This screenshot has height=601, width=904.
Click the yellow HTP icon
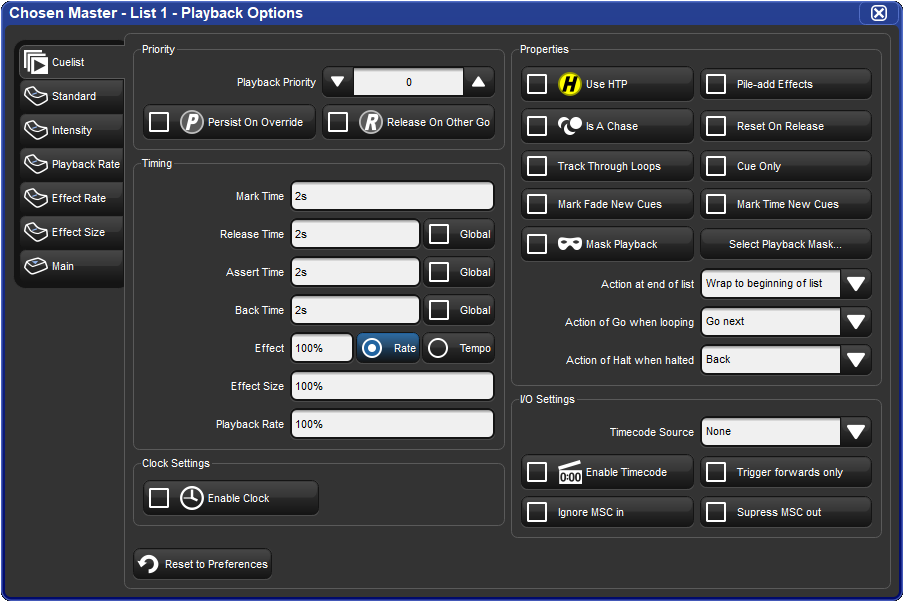570,84
